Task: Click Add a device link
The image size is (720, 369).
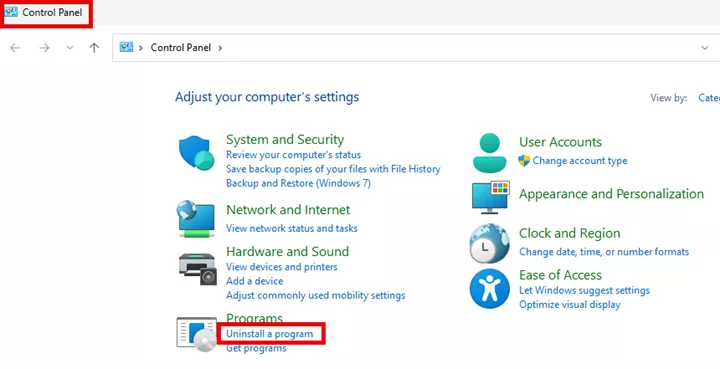Action: pos(254,281)
